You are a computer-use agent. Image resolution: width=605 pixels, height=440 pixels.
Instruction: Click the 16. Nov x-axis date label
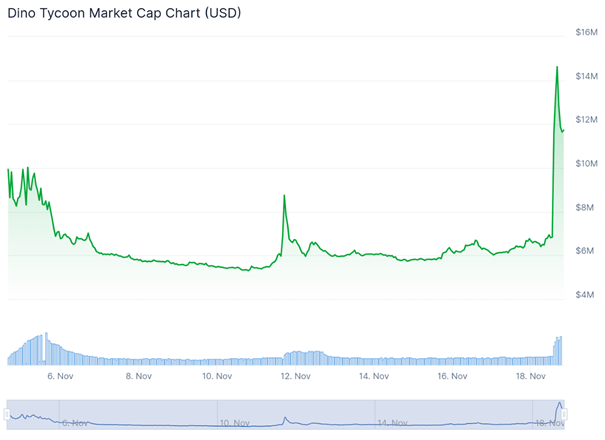[452, 377]
